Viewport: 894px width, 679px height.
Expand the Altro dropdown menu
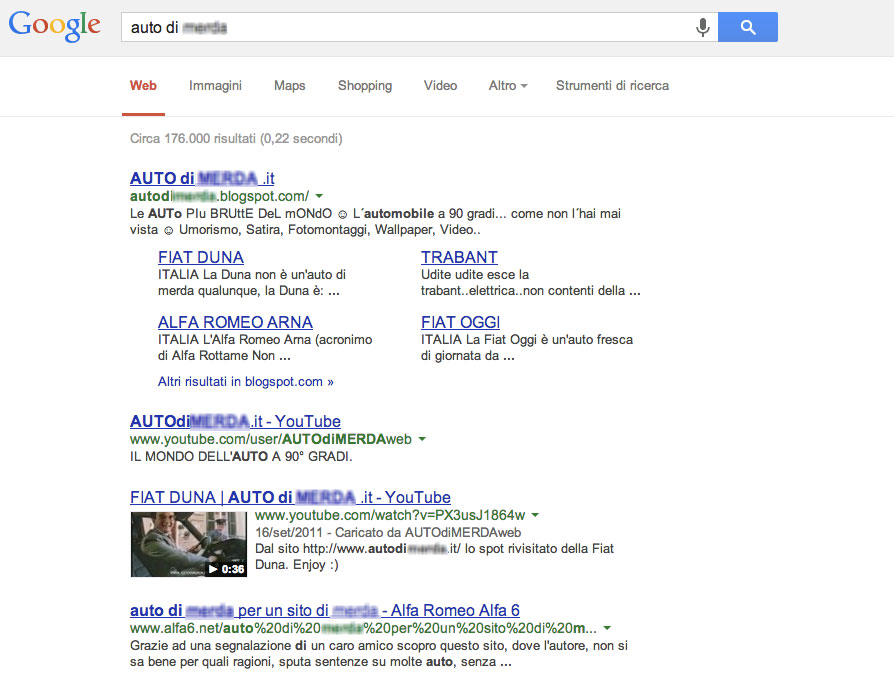pyautogui.click(x=507, y=86)
